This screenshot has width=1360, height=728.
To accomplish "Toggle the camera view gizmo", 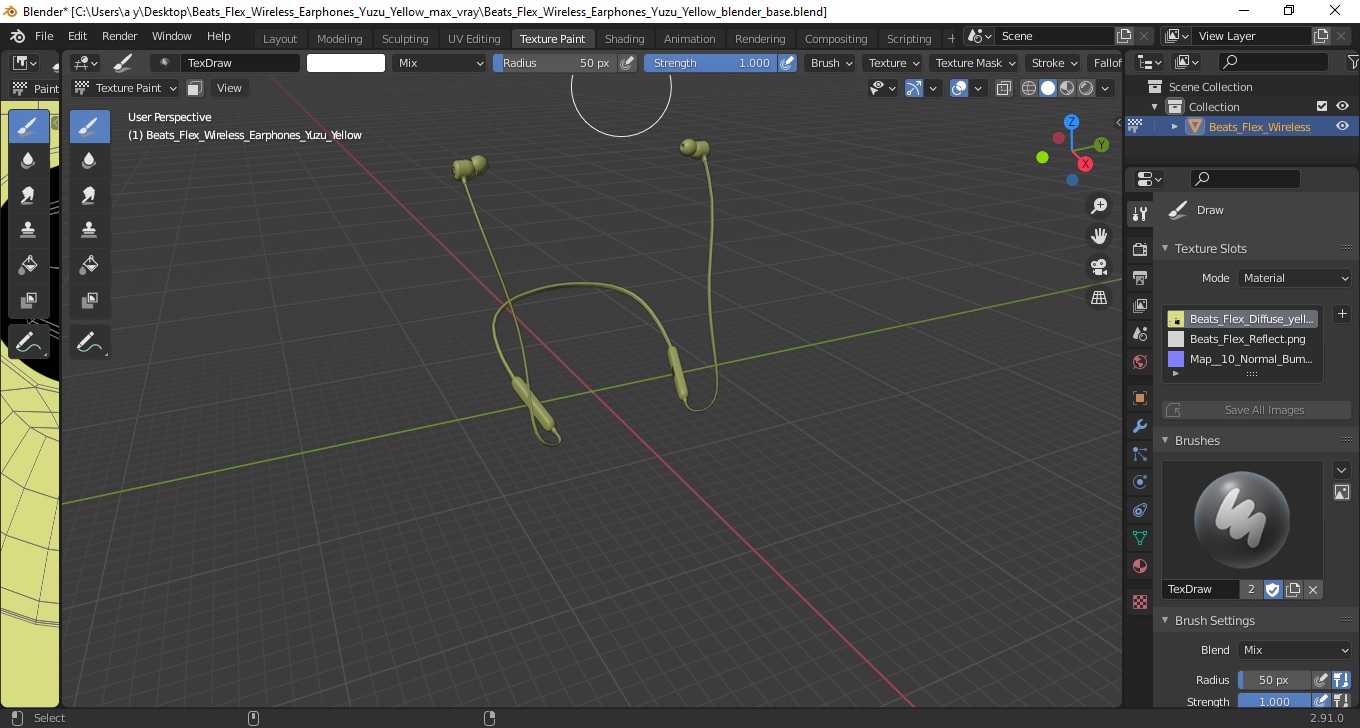I will tap(1099, 267).
